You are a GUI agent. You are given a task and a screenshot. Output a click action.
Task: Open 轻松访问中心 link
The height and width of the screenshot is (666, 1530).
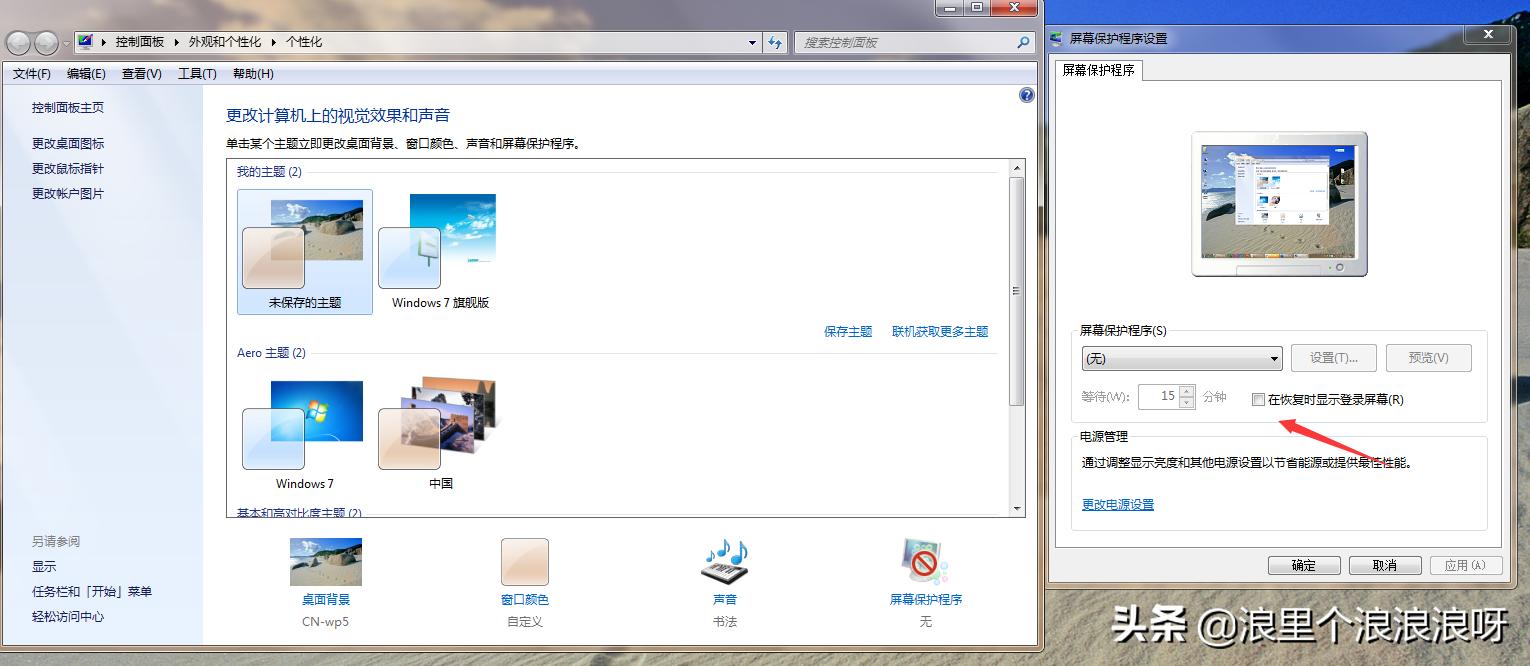68,617
